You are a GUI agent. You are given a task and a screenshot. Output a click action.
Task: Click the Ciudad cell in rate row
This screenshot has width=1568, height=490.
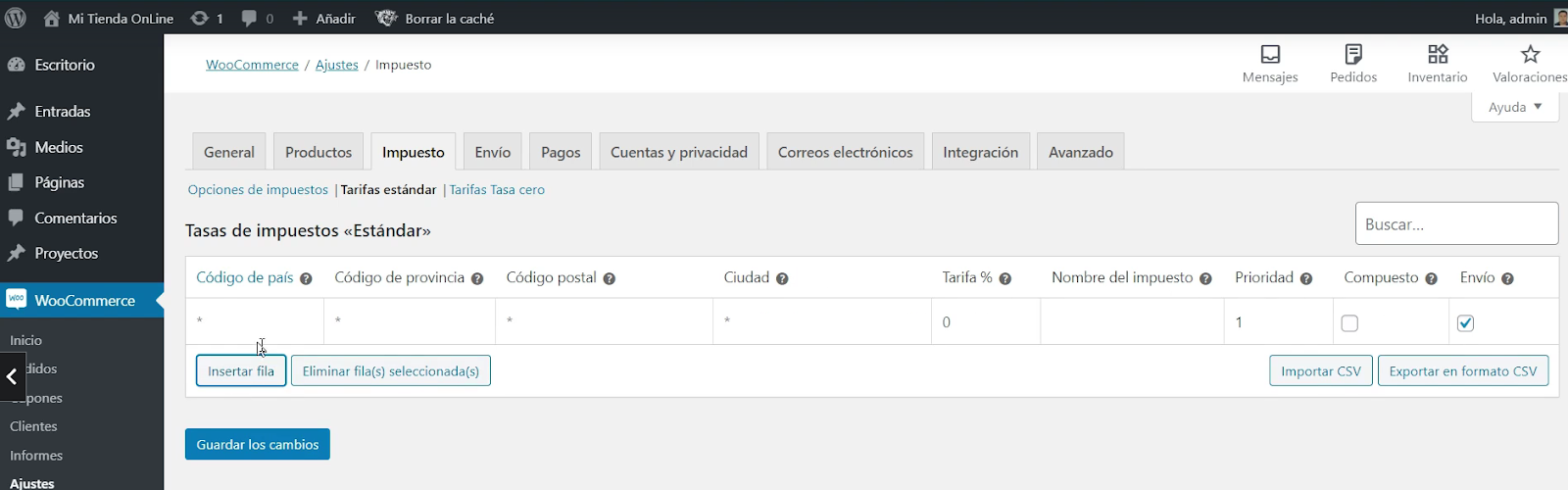pyautogui.click(x=822, y=321)
